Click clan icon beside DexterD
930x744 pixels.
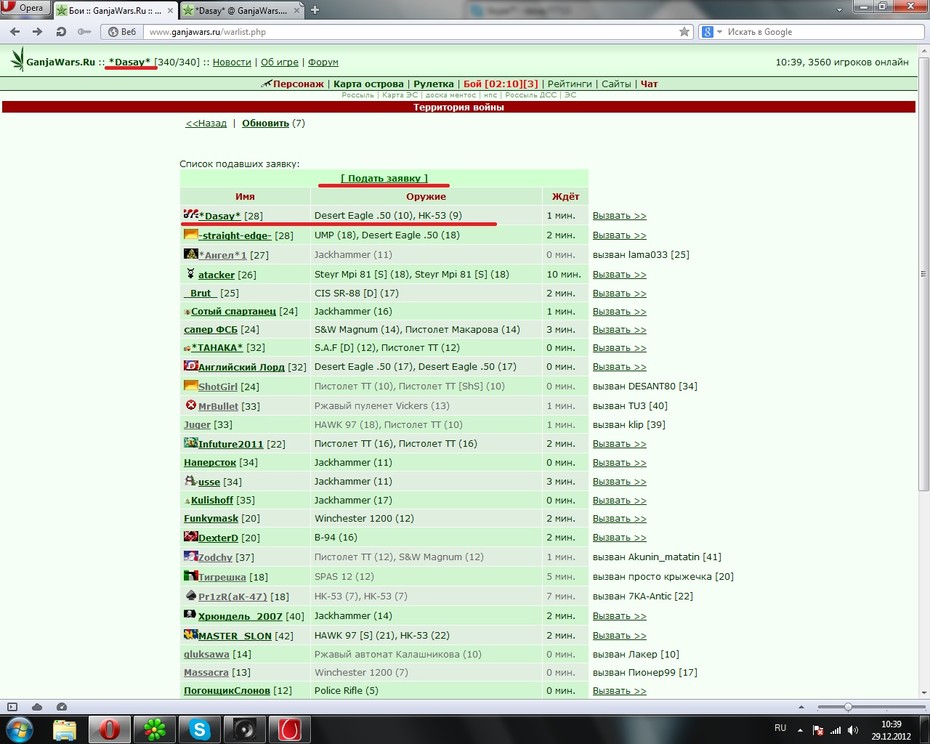(190, 536)
